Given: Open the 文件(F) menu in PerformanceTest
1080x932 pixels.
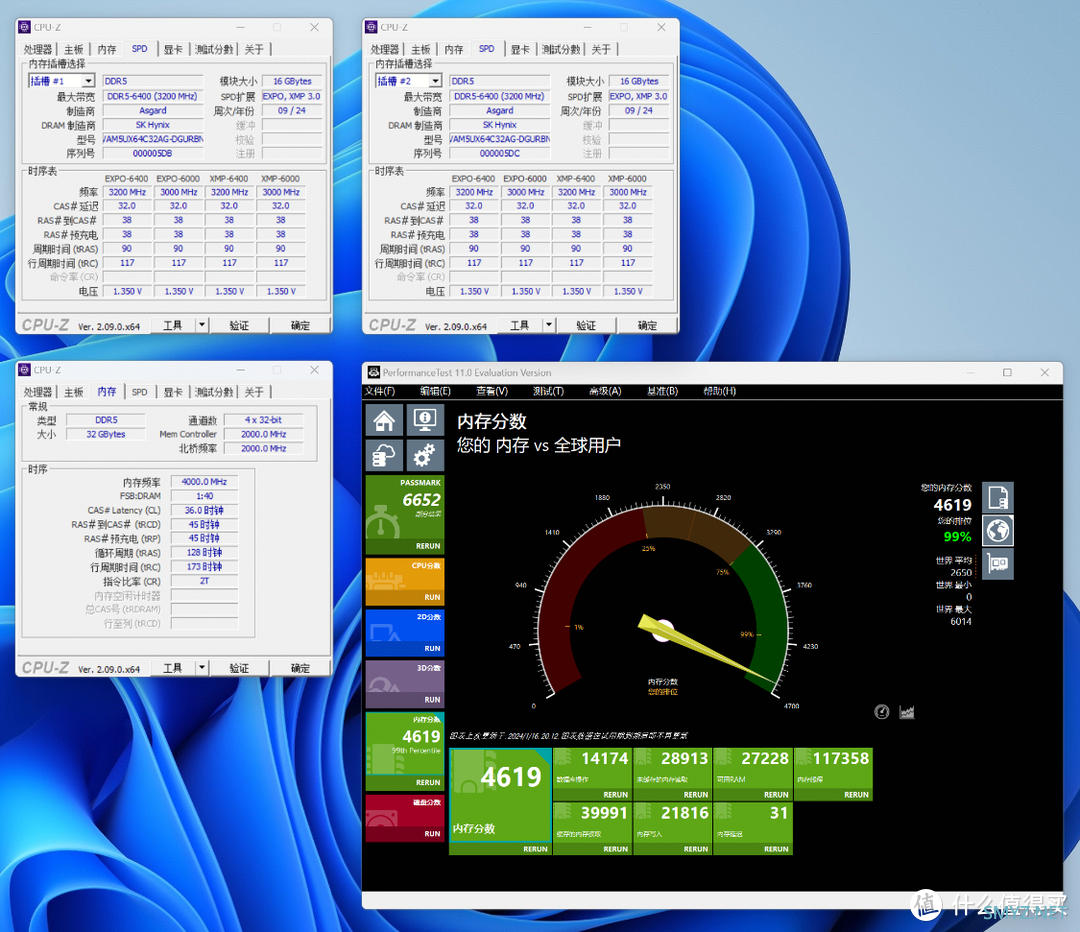Looking at the screenshot, I should (380, 391).
